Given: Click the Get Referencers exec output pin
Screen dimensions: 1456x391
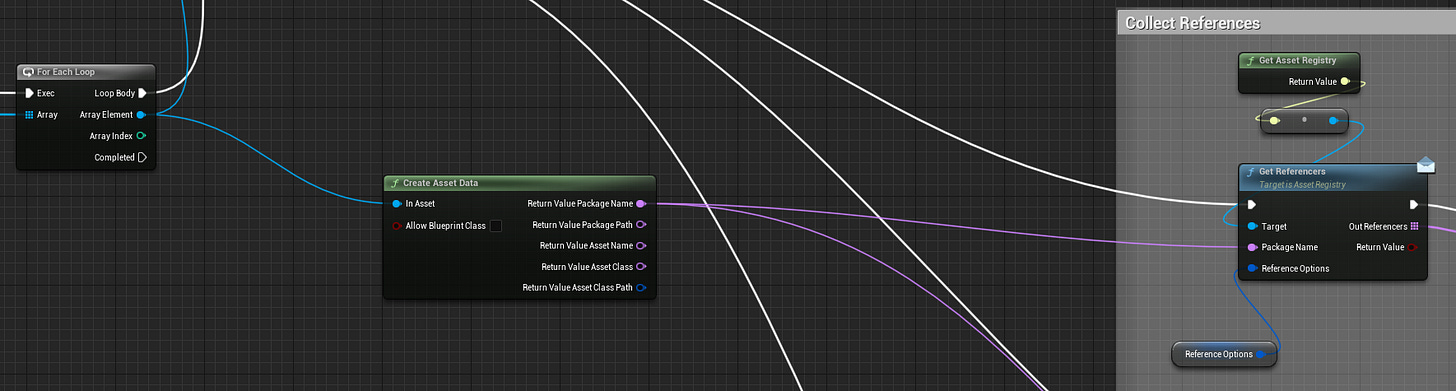Looking at the screenshot, I should (1414, 205).
